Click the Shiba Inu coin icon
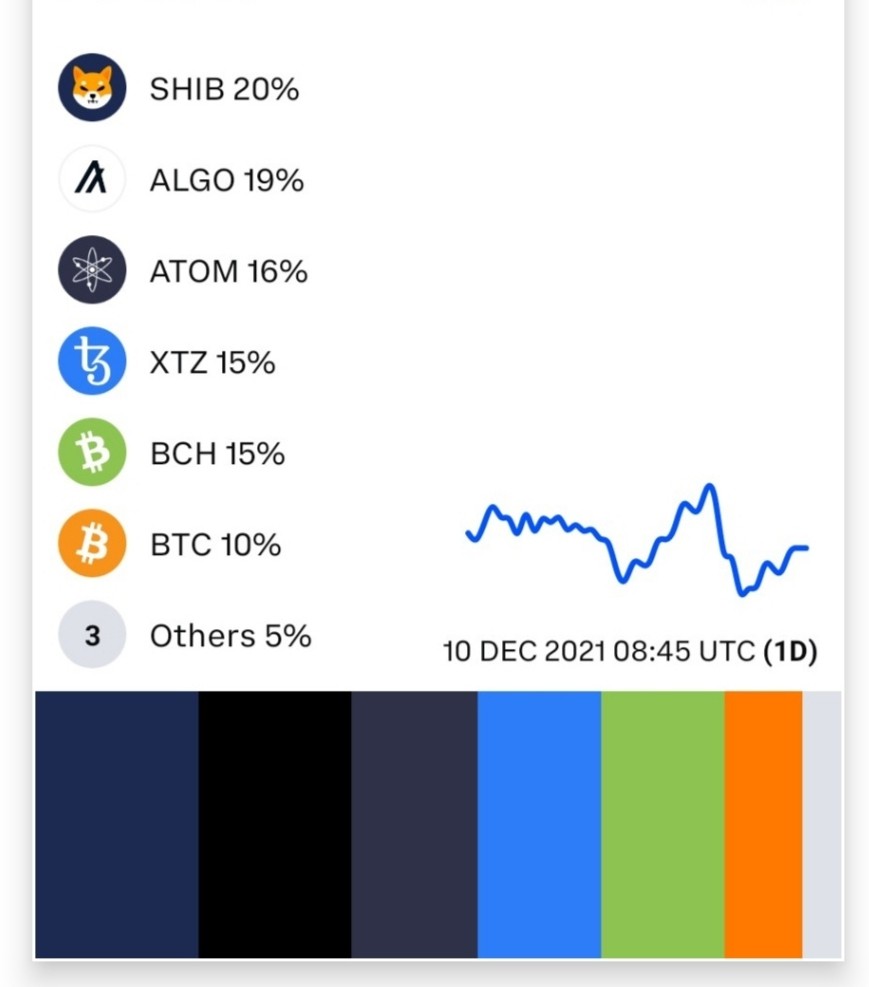 tap(92, 87)
